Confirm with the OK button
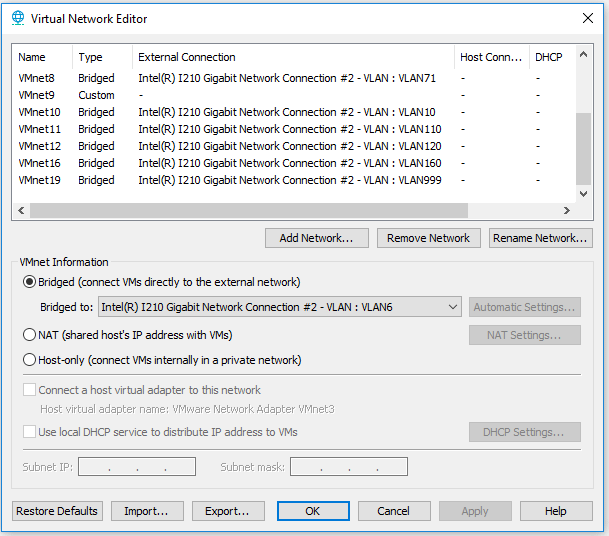Viewport: 609px width, 536px height. pyautogui.click(x=313, y=511)
